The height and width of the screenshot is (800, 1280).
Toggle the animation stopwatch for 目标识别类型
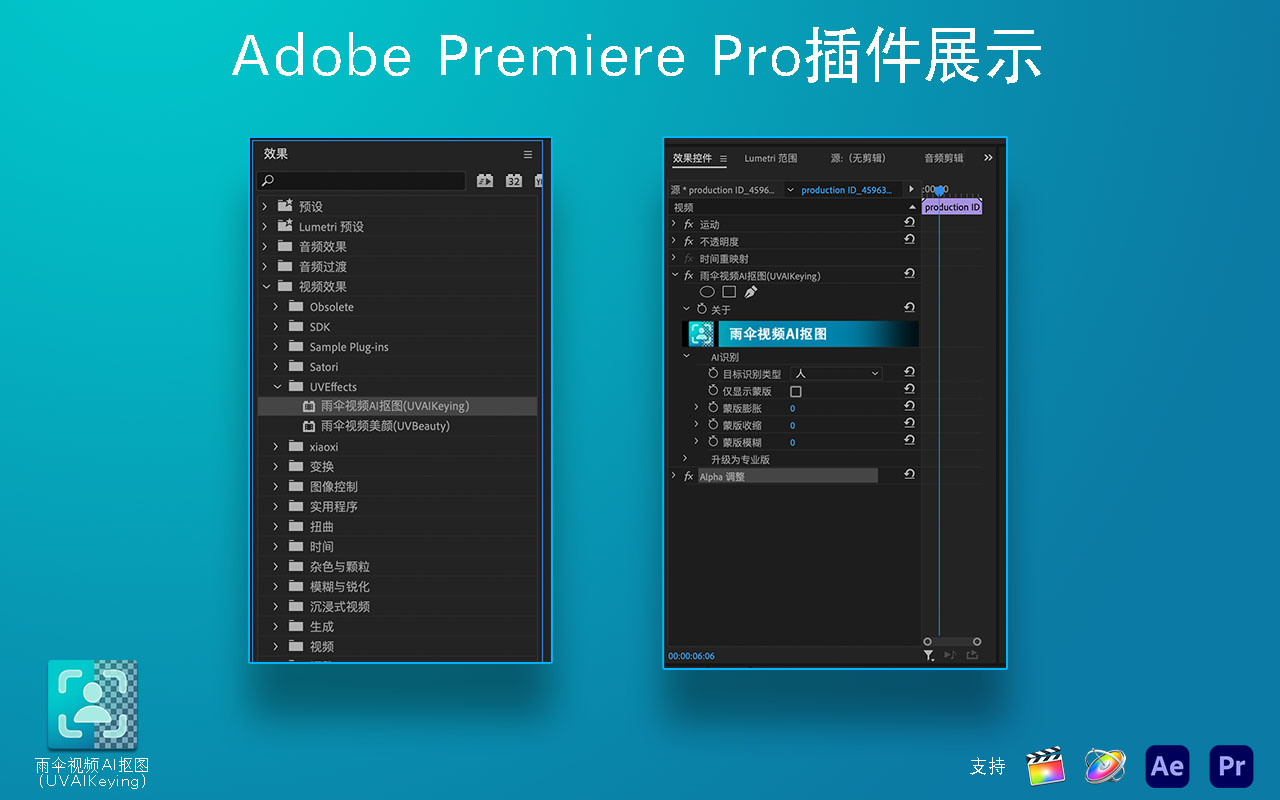pyautogui.click(x=713, y=373)
